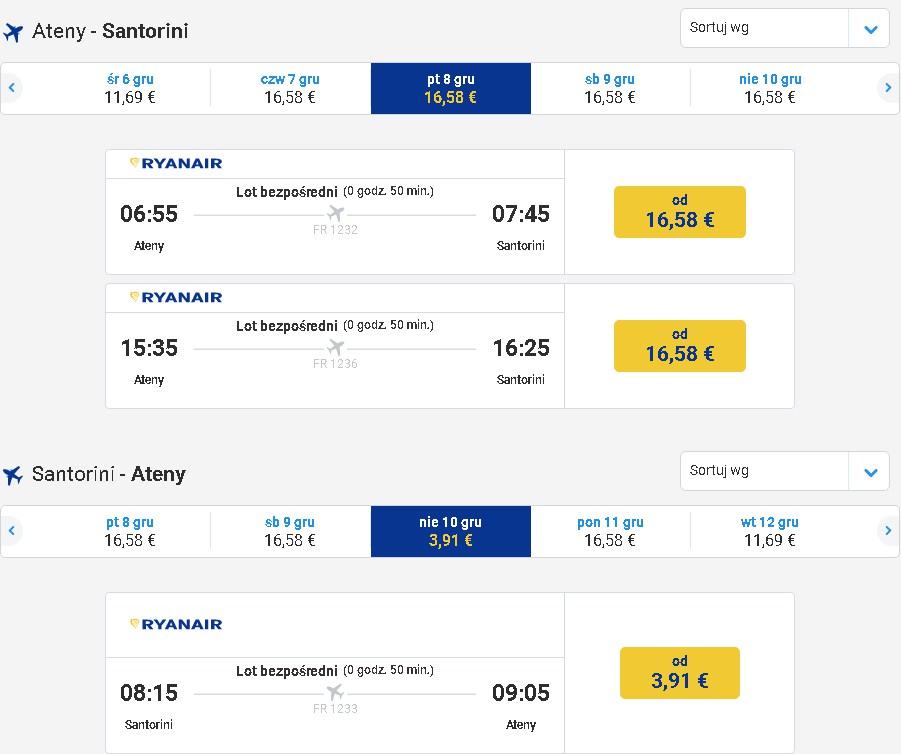Screen dimensions: 901x754
Task: Select outbound date czw 7 gru
Action: point(290,89)
